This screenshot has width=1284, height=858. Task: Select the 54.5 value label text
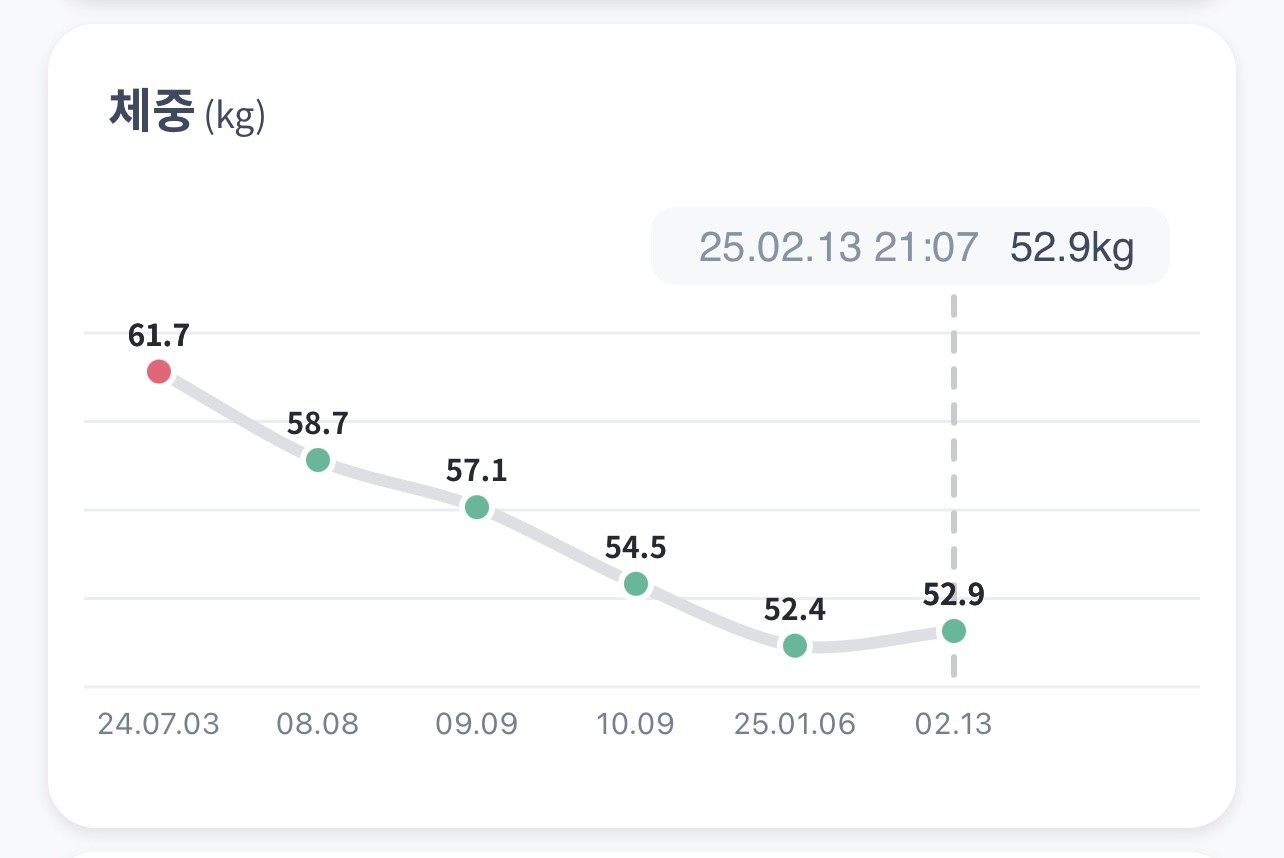click(635, 547)
